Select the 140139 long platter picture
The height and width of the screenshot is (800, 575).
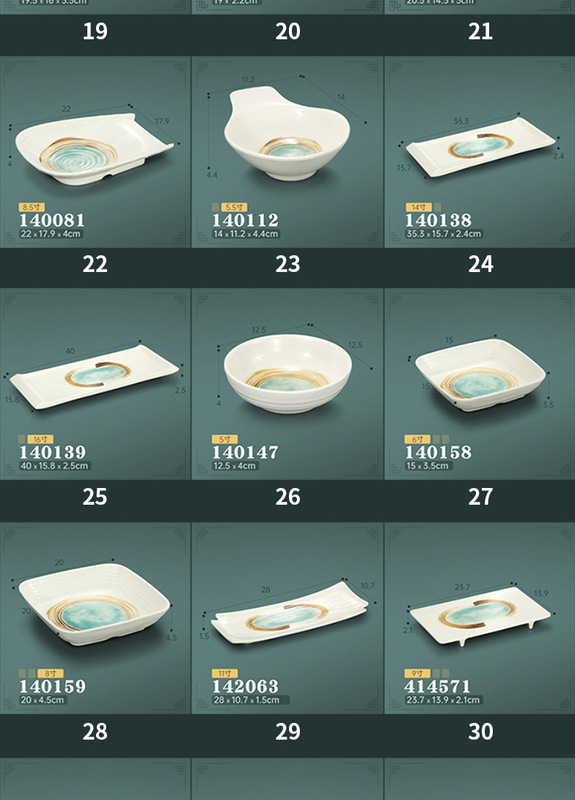click(94, 377)
